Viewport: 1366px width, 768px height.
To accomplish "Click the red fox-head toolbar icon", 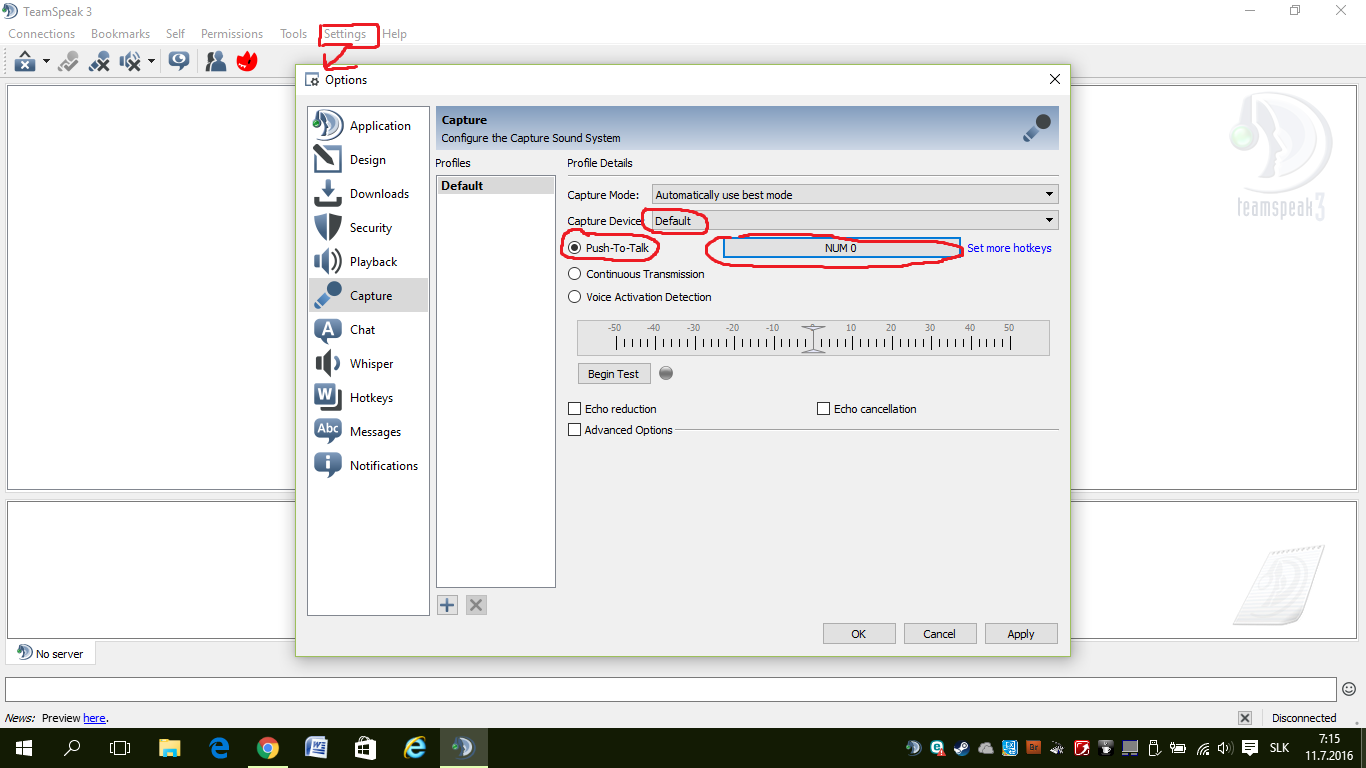I will 247,62.
